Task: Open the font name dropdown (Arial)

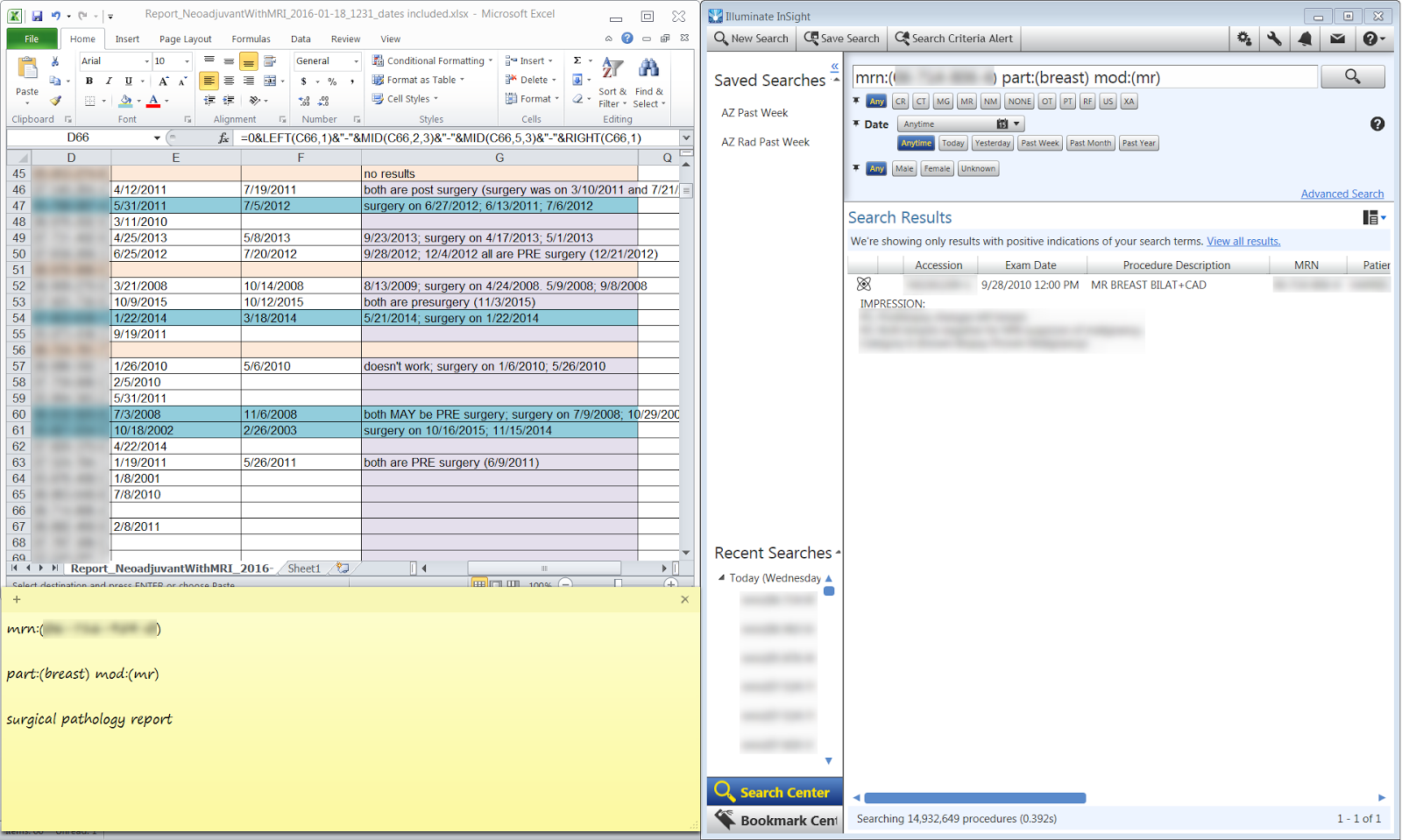Action: (146, 61)
